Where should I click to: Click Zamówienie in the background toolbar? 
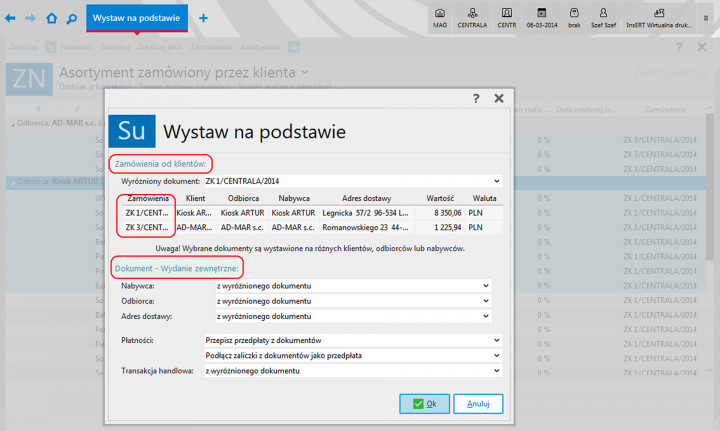(x=211, y=47)
